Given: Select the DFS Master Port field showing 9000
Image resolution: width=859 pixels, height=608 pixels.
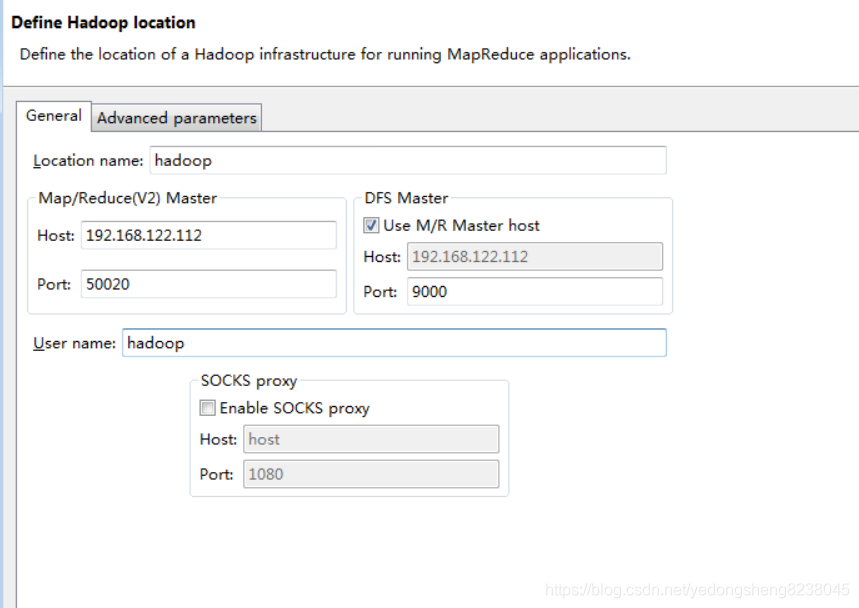Looking at the screenshot, I should click(535, 291).
